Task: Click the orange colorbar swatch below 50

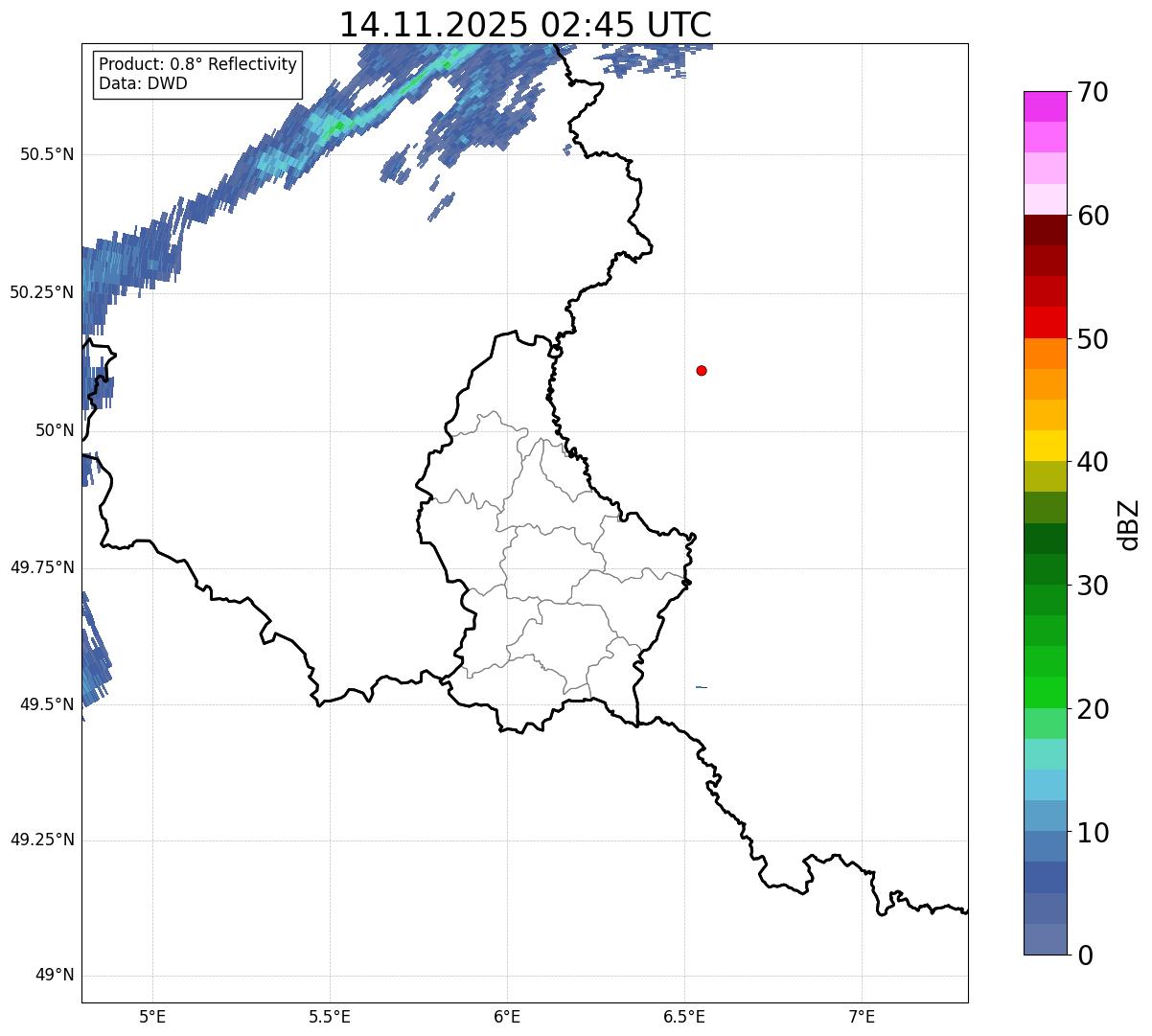Action: pyautogui.click(x=1046, y=353)
